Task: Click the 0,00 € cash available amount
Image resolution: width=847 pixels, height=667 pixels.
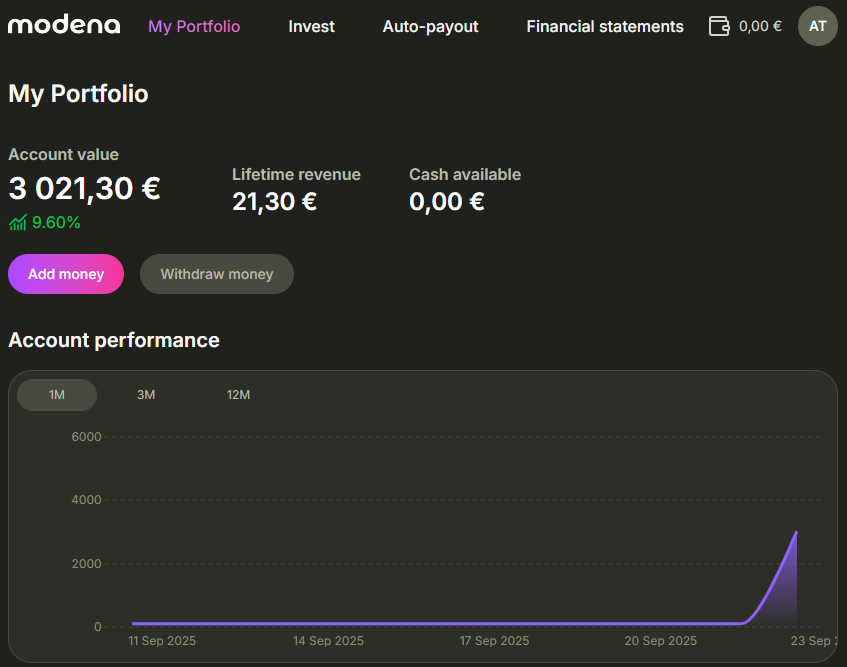Action: pyautogui.click(x=446, y=201)
